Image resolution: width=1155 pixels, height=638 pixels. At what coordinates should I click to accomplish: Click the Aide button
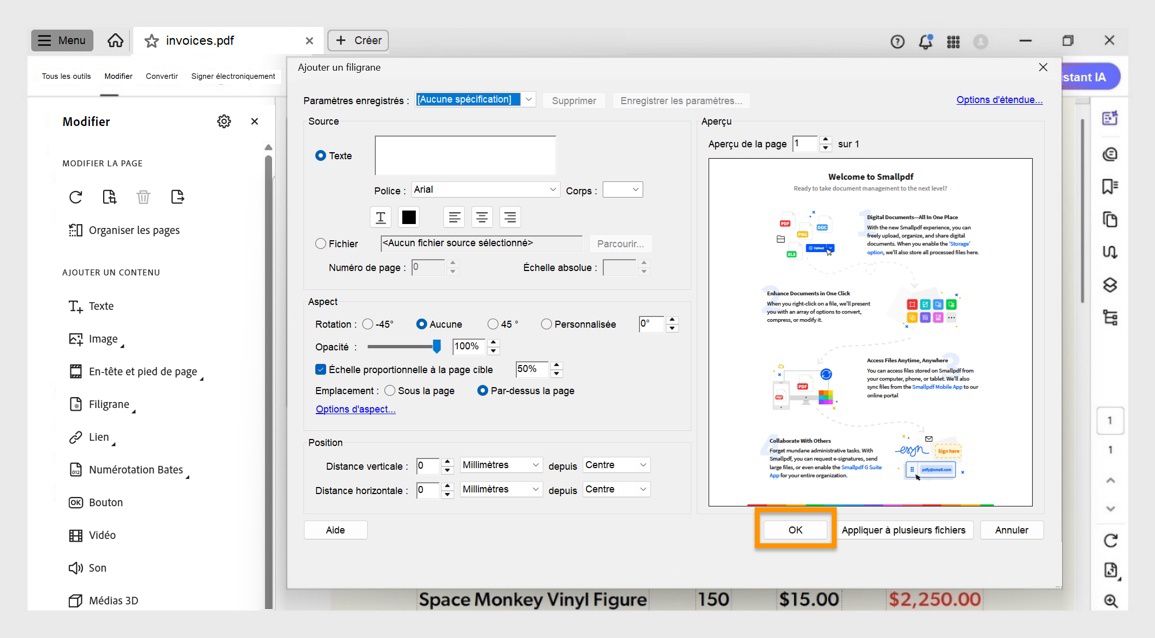coord(335,530)
